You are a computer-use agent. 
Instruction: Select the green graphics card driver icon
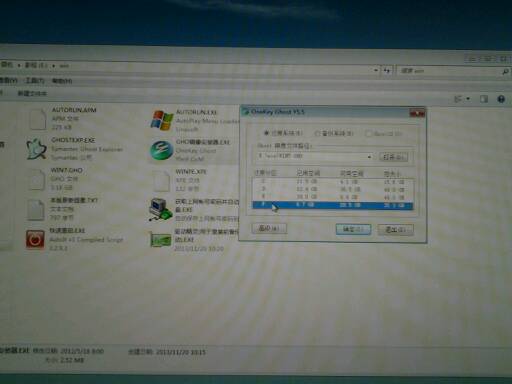(x=161, y=239)
